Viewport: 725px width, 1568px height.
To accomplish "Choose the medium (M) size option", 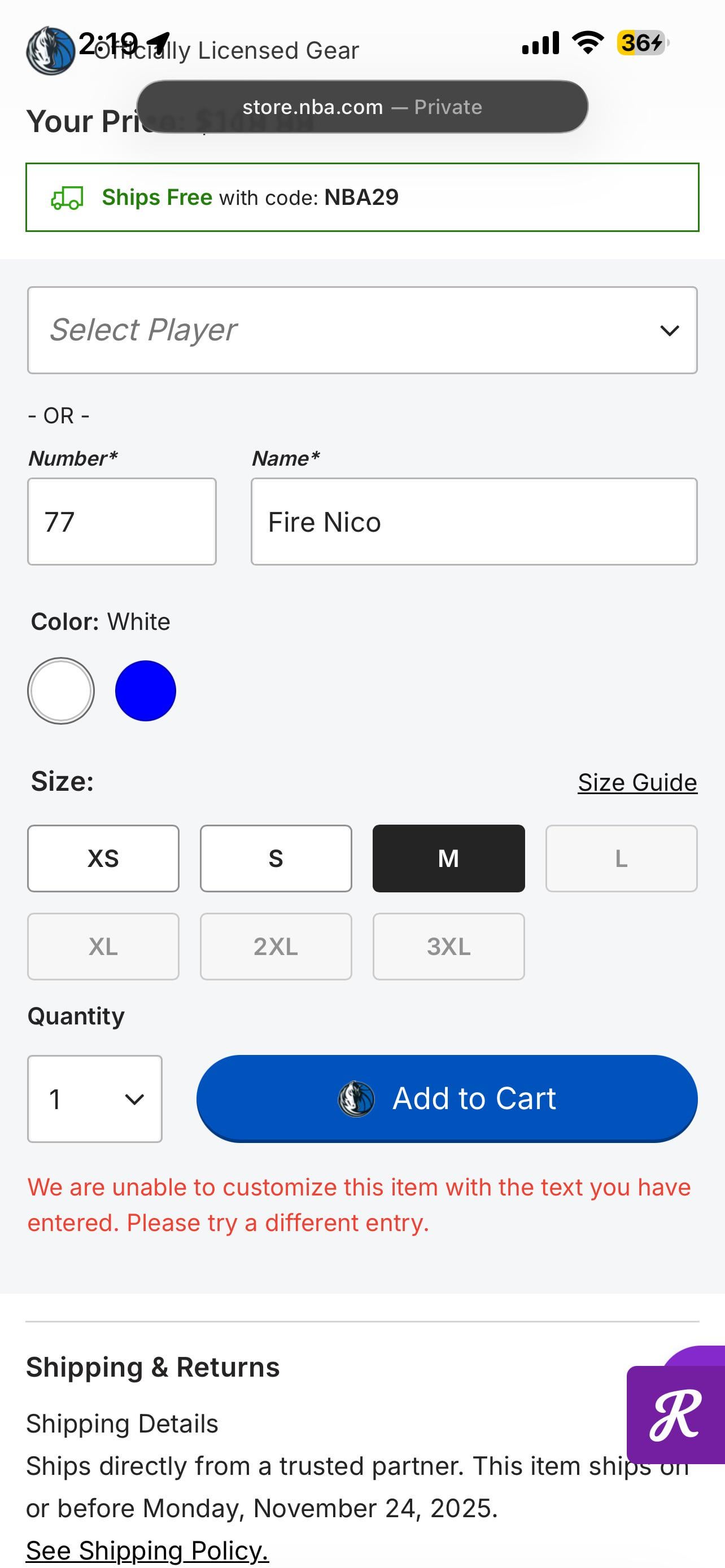I will click(449, 859).
